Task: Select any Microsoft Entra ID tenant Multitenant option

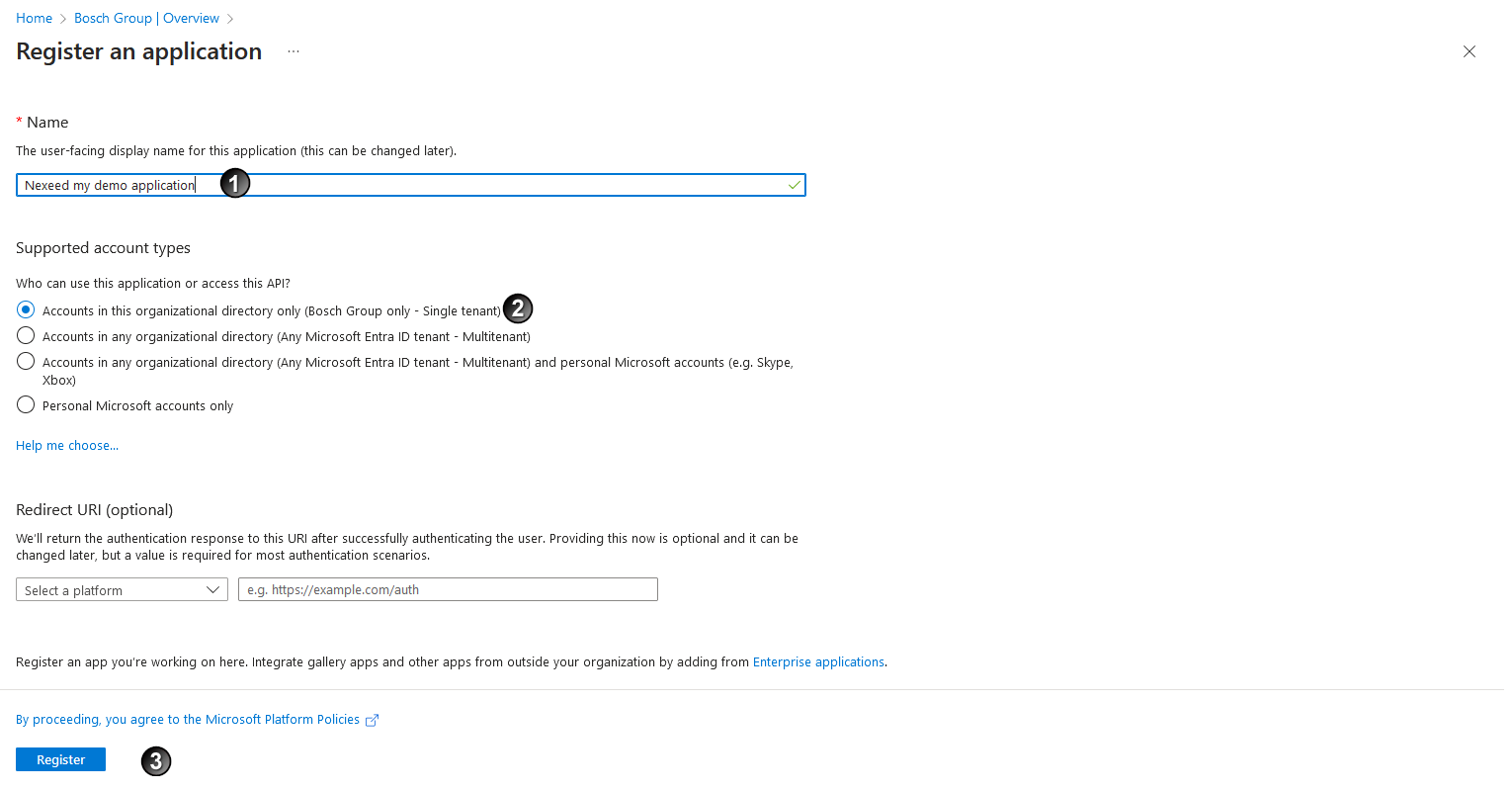Action: [x=25, y=335]
